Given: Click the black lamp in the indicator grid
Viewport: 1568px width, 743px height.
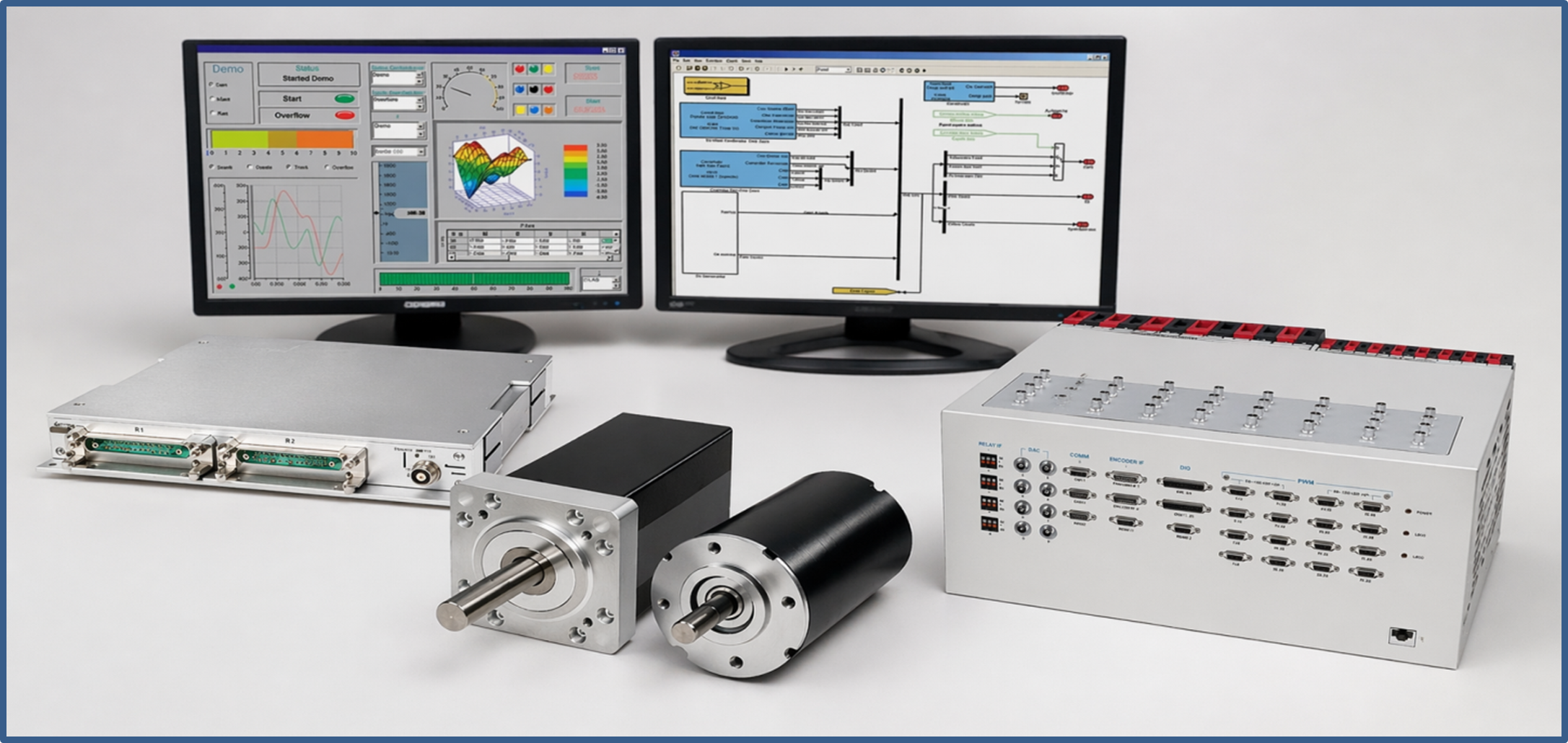Looking at the screenshot, I should pos(534,89).
